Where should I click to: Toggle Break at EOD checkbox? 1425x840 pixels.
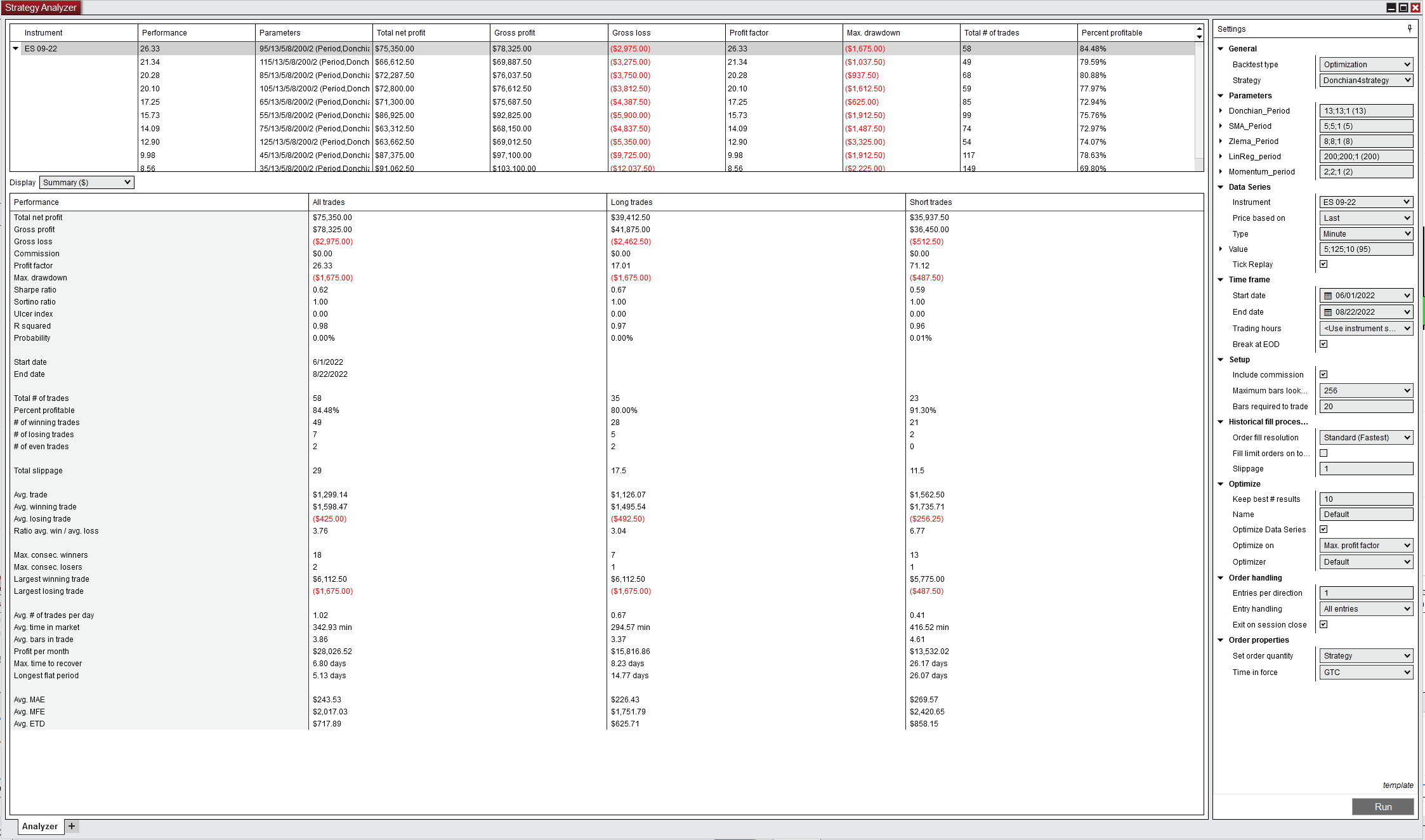click(x=1323, y=344)
